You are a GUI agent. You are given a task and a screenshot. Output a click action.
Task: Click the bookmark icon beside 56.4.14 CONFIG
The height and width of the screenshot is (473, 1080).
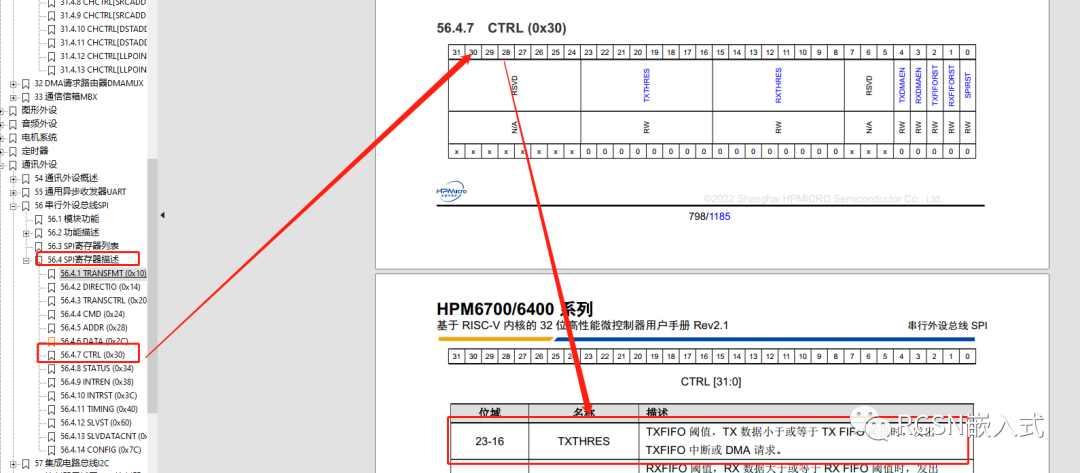click(x=52, y=450)
